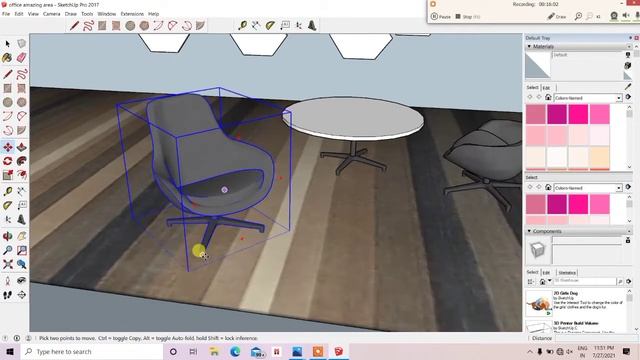Switch to Edit tab in Materials panel
640x360 pixels.
point(546,88)
